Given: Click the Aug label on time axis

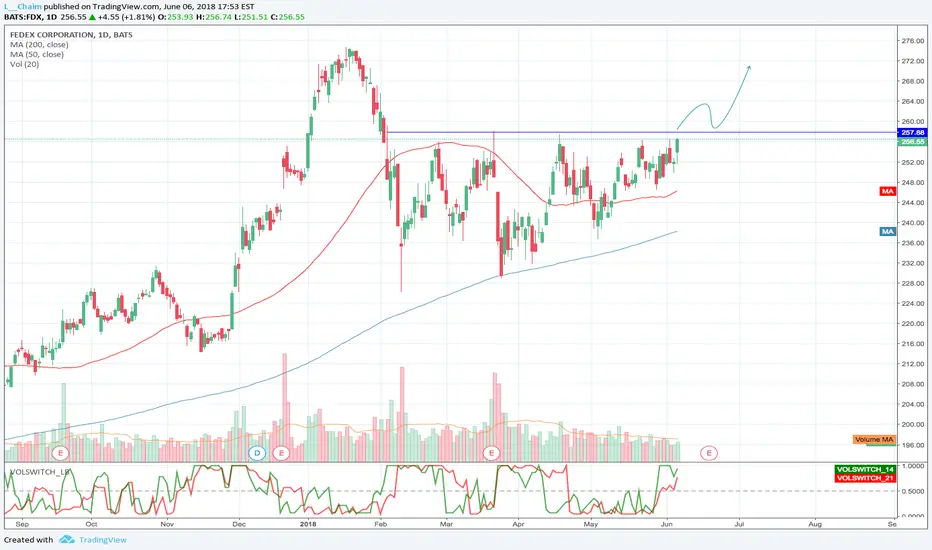Looking at the screenshot, I should [815, 524].
